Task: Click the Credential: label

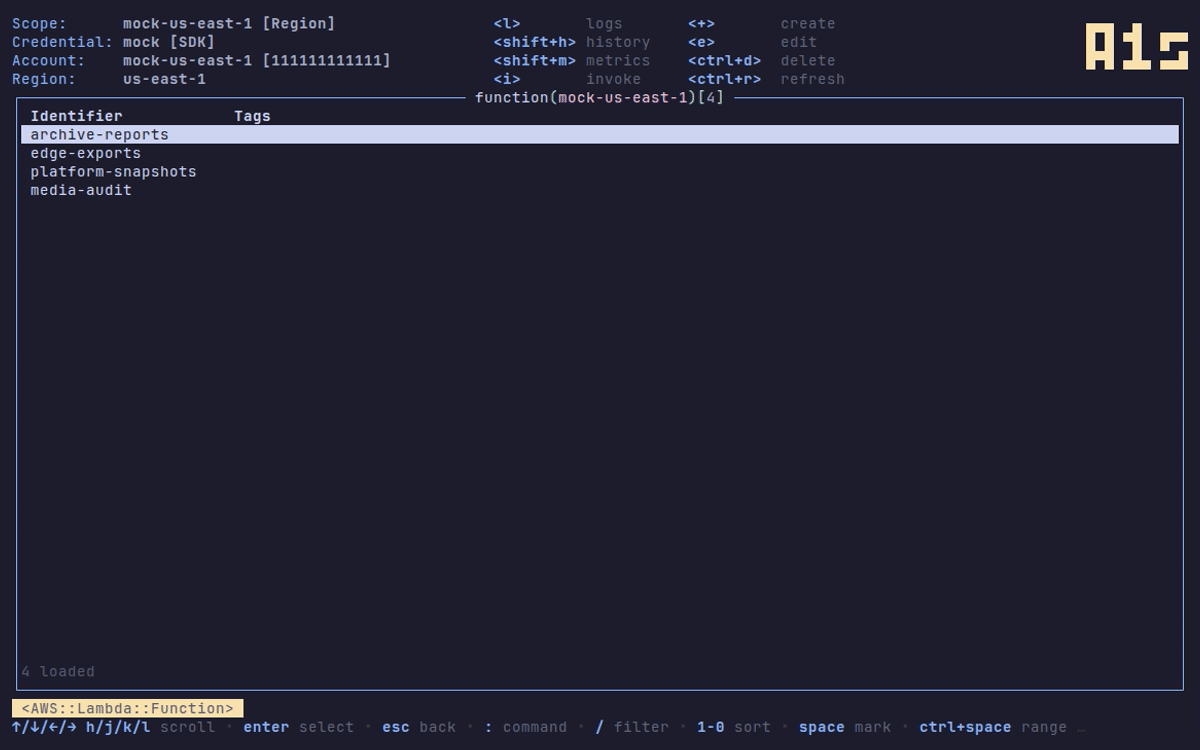Action: click(x=63, y=42)
